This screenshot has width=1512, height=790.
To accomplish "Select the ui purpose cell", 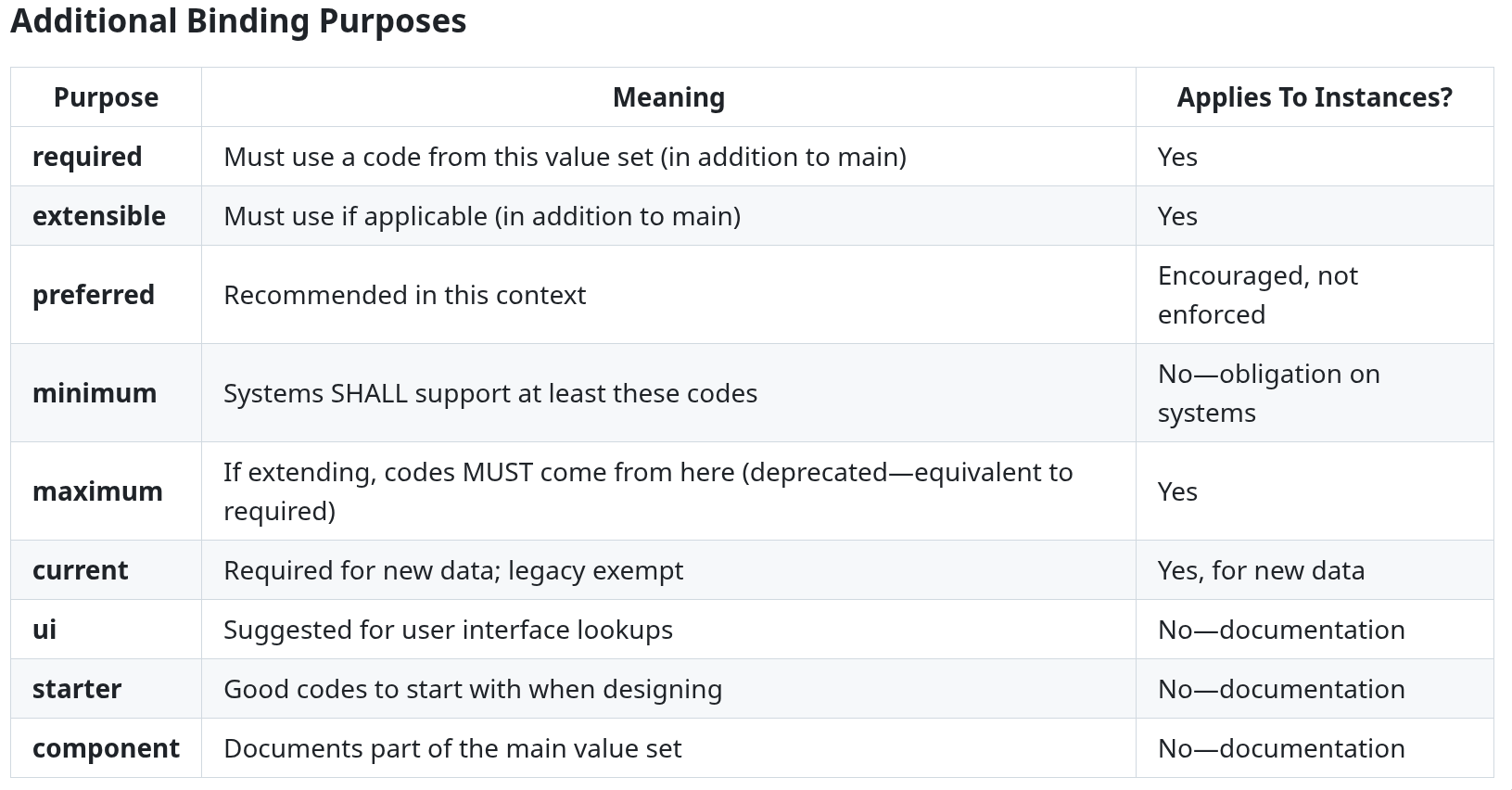I will click(106, 630).
